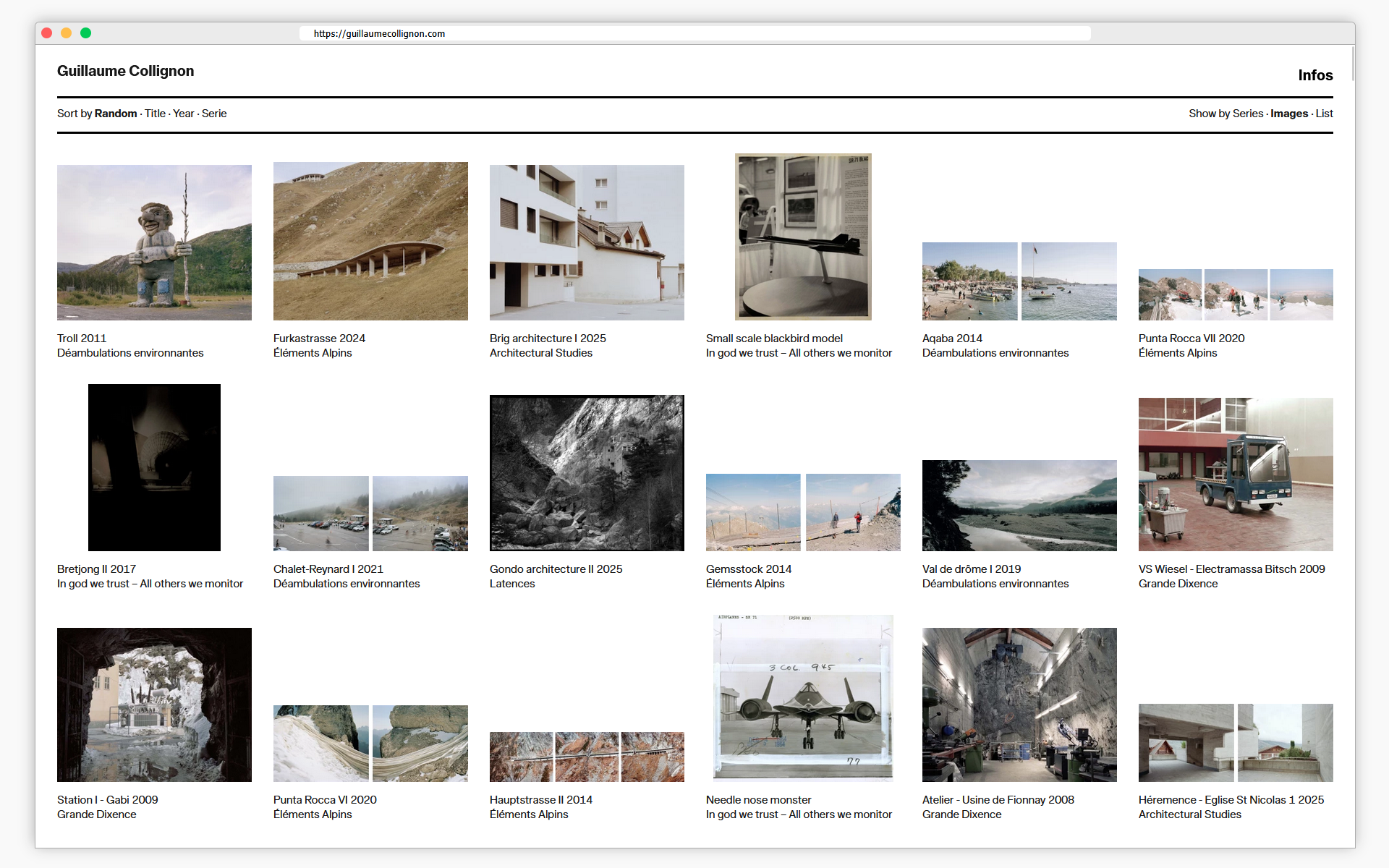Open the Bretjong II 2017 dark photo
This screenshot has width=1389, height=868.
tap(154, 467)
